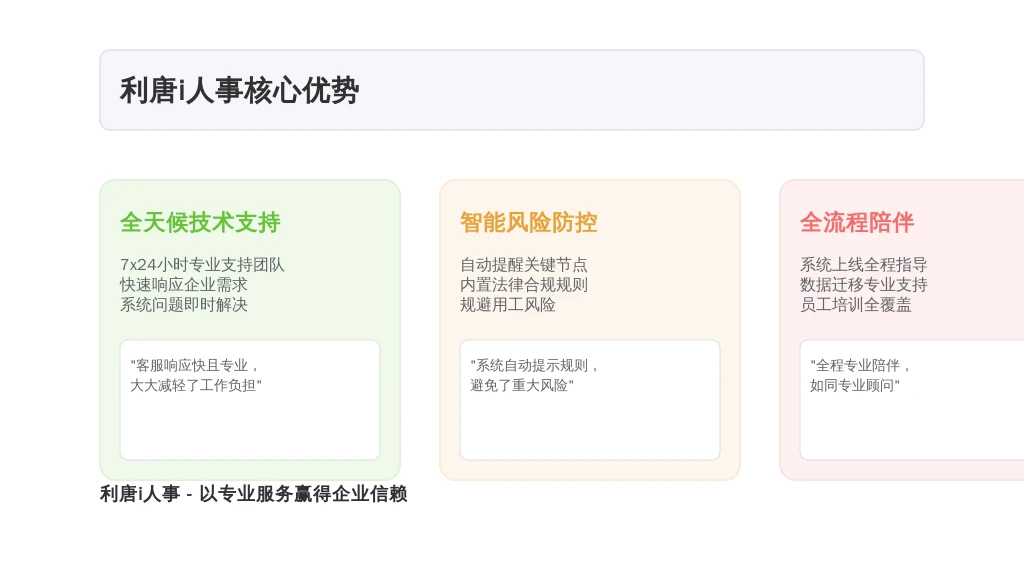Click the 避免了重大风险 quote line

[522, 385]
